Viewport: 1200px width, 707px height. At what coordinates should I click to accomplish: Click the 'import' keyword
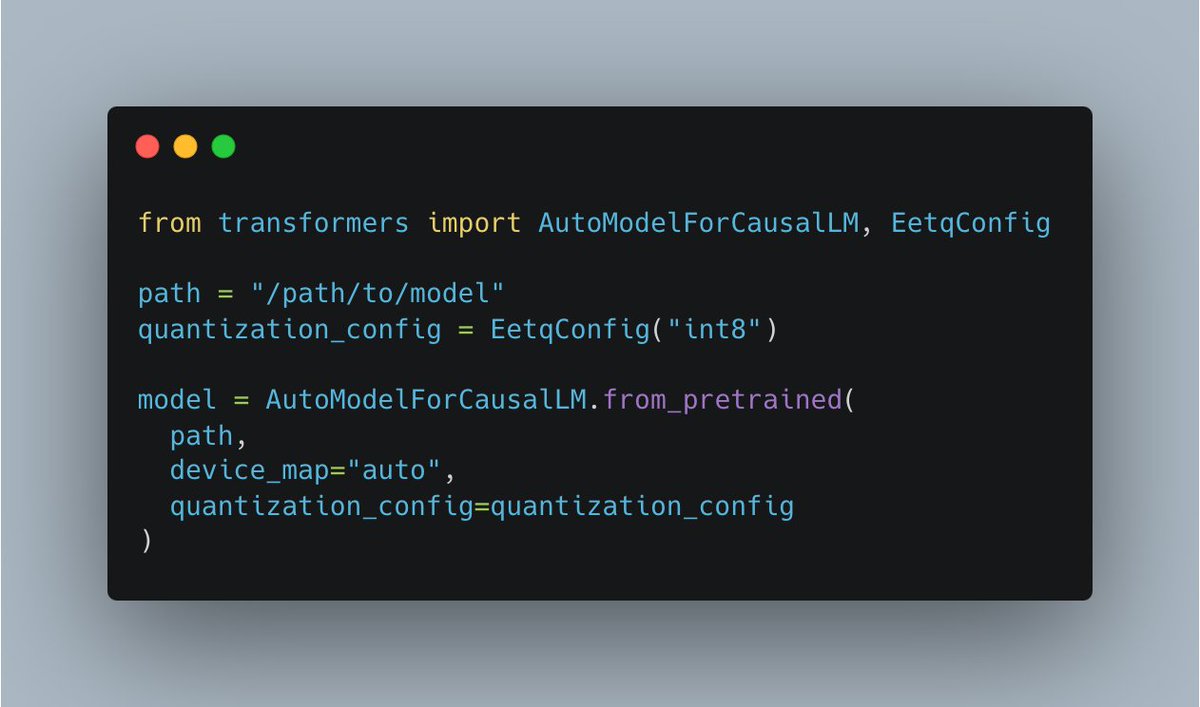pyautogui.click(x=474, y=222)
